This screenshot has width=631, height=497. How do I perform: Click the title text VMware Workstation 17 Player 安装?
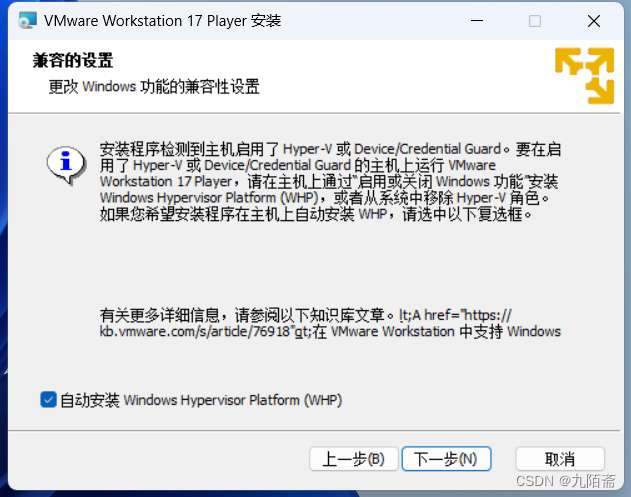coord(163,21)
